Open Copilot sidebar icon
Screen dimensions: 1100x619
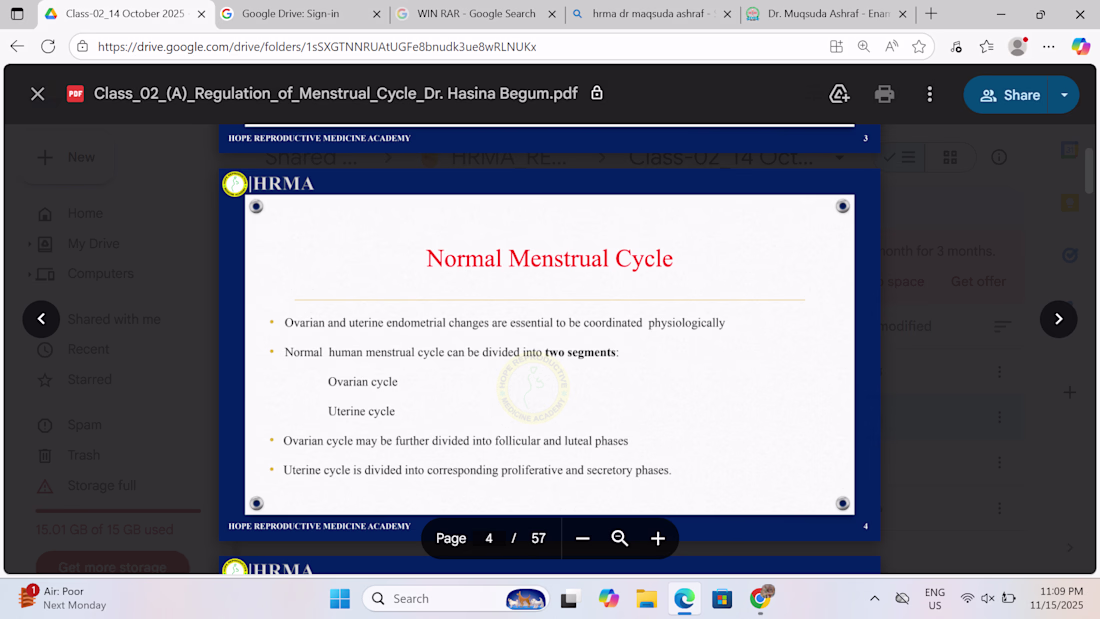(1080, 46)
